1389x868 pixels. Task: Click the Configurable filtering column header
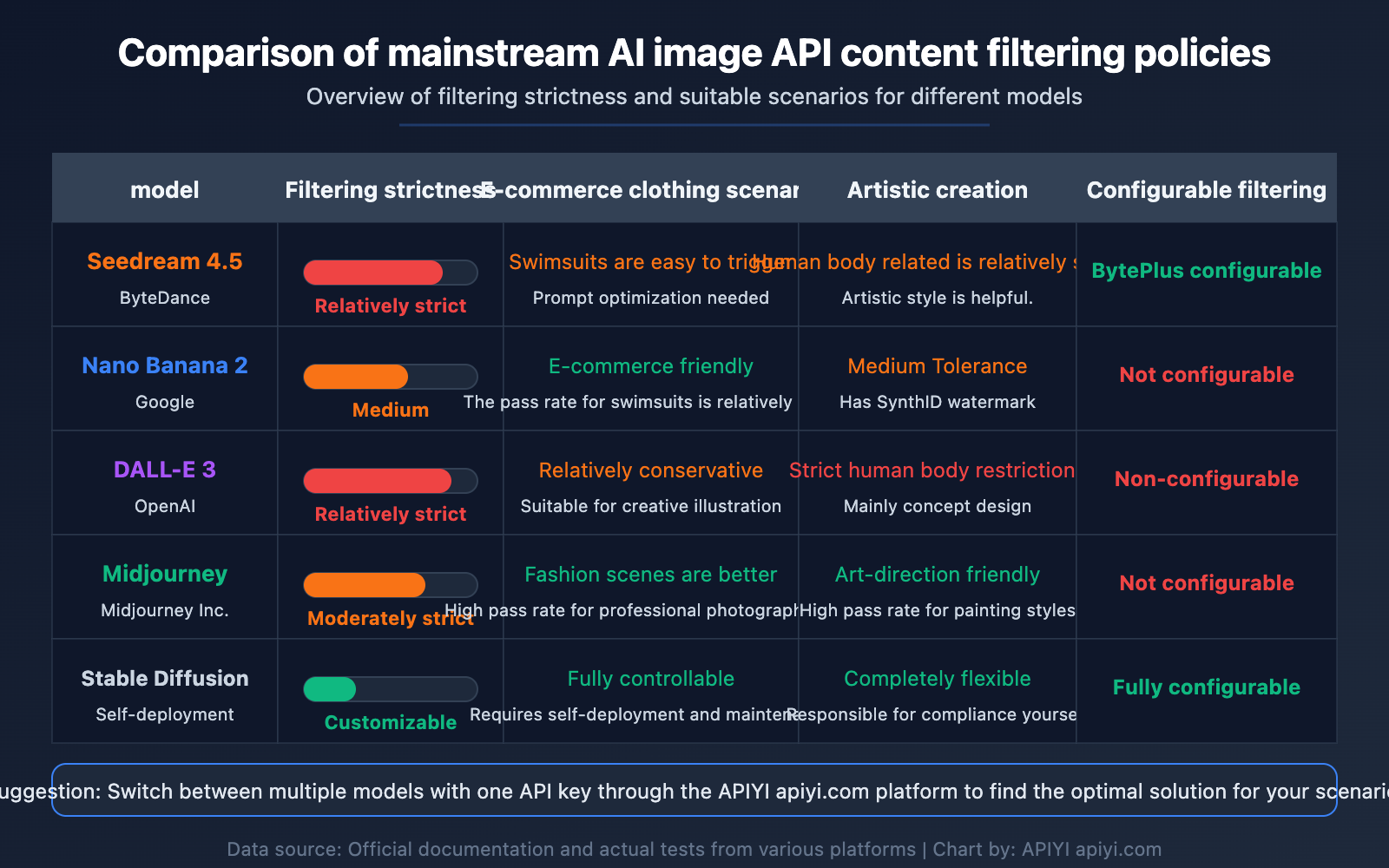[1206, 189]
